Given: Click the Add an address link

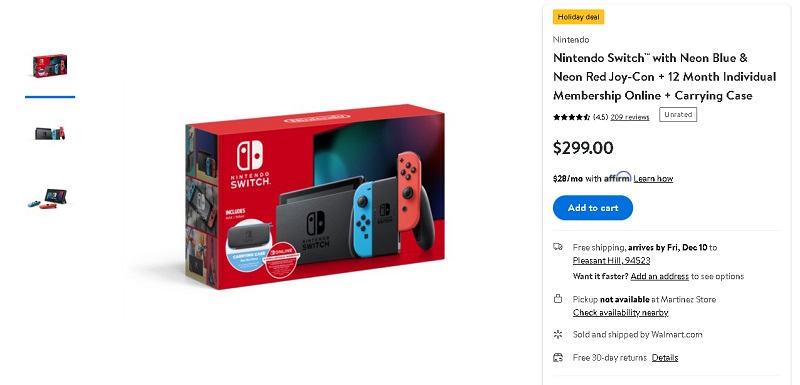Looking at the screenshot, I should [x=660, y=276].
